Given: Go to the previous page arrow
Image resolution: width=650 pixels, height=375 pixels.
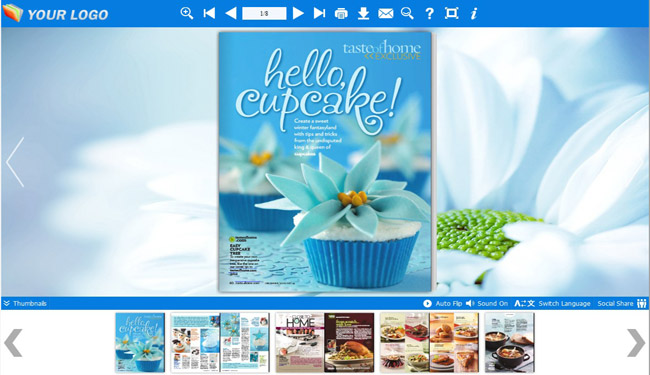Looking at the screenshot, I should (x=230, y=13).
